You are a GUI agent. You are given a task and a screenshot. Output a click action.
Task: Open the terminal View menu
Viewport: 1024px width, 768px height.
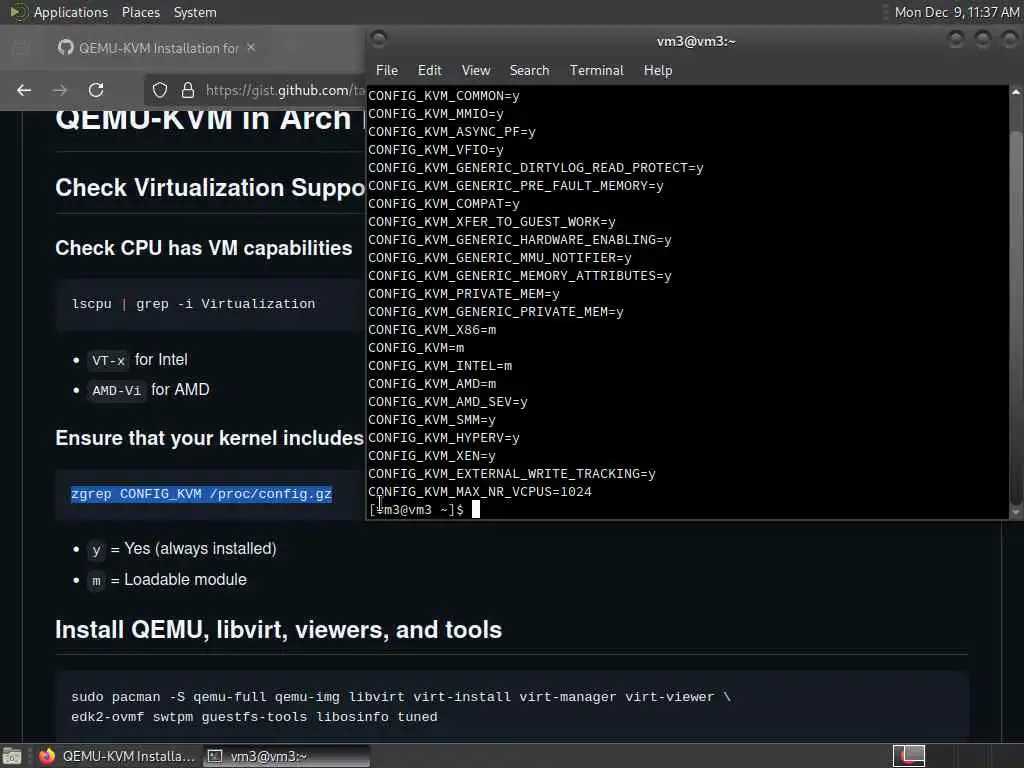click(x=475, y=70)
